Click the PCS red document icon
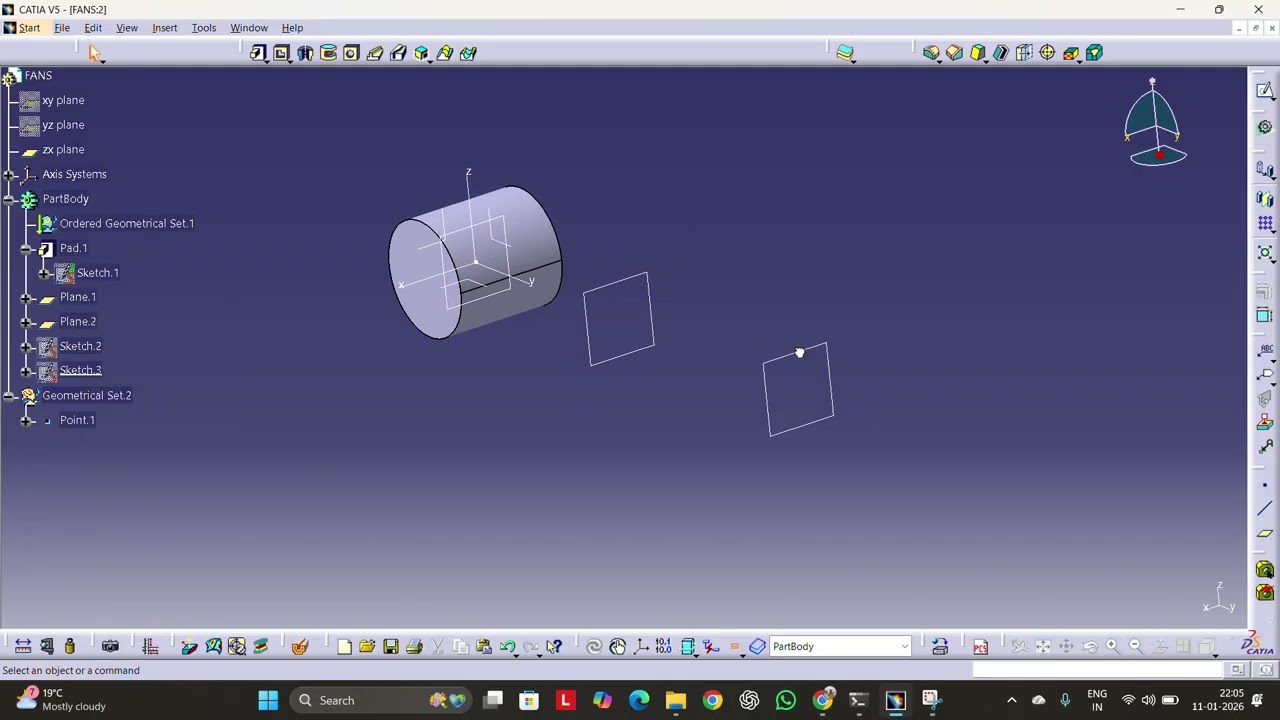1280x720 pixels. [x=980, y=646]
